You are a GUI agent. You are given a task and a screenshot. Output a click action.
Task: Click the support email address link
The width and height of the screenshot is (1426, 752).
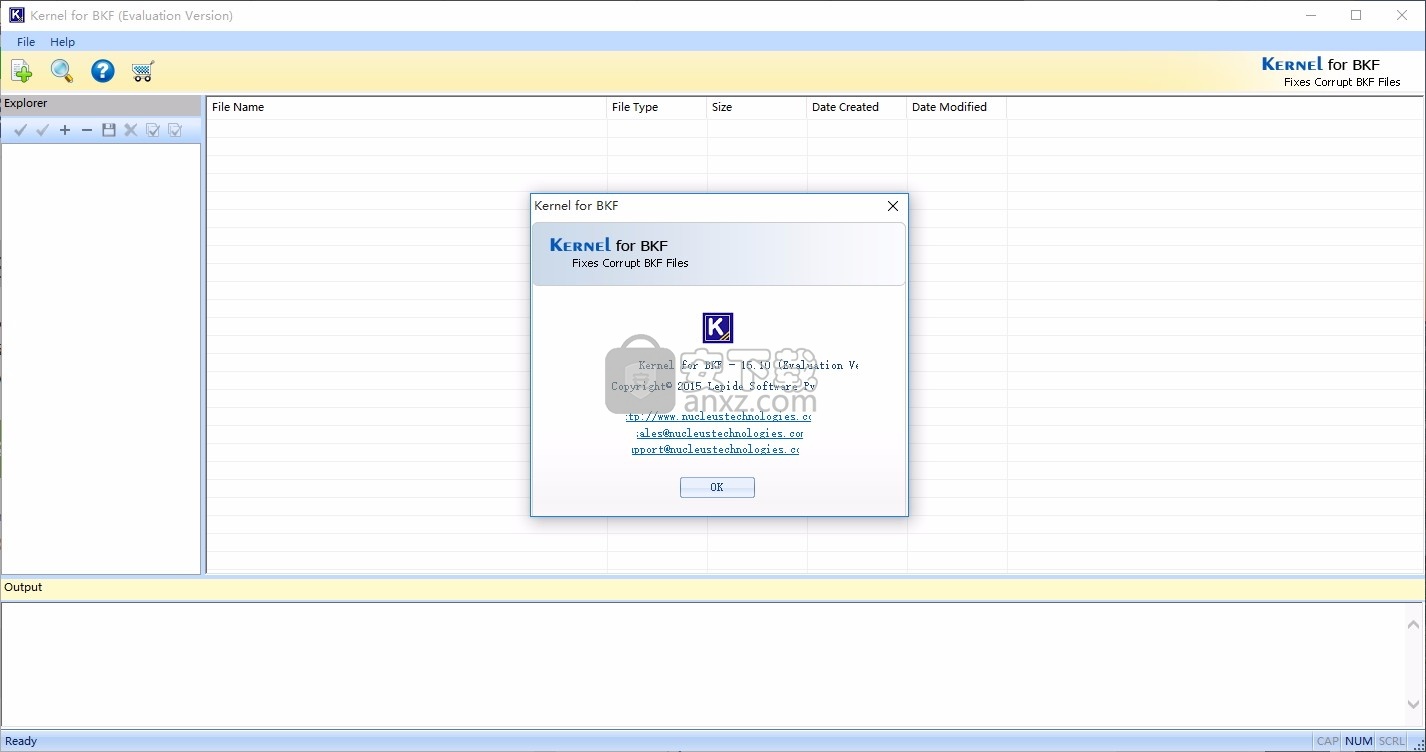coord(715,449)
